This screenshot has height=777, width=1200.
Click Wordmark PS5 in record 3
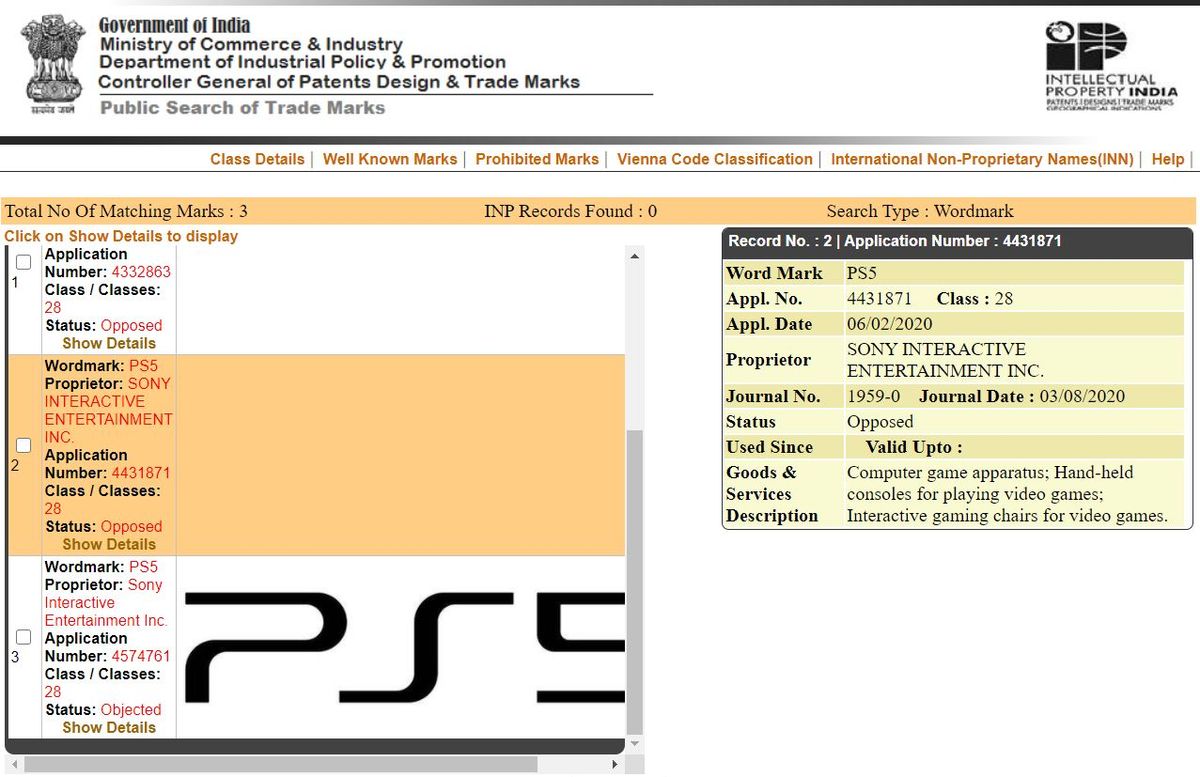tap(143, 566)
